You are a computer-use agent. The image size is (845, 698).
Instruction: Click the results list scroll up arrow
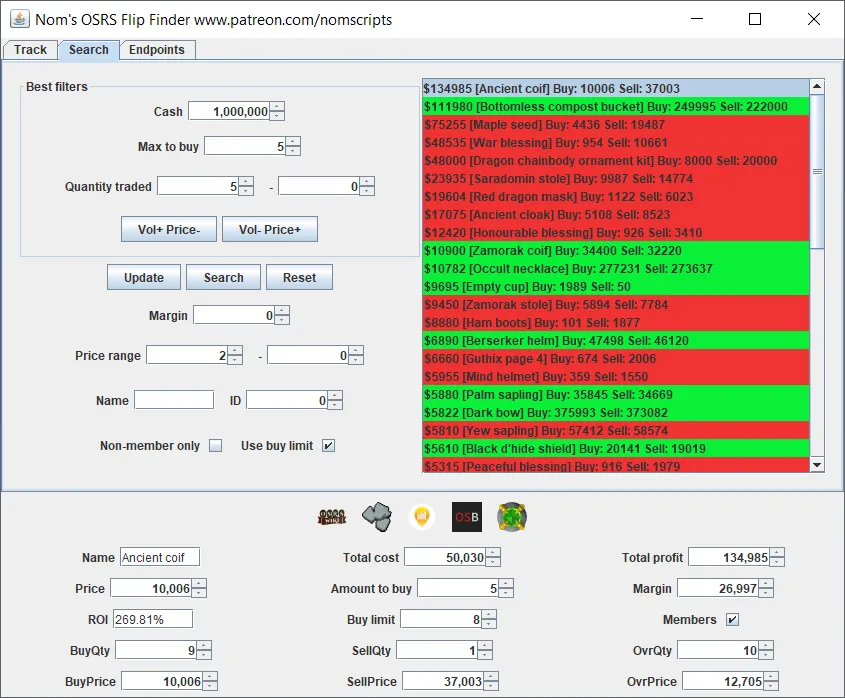tap(818, 87)
